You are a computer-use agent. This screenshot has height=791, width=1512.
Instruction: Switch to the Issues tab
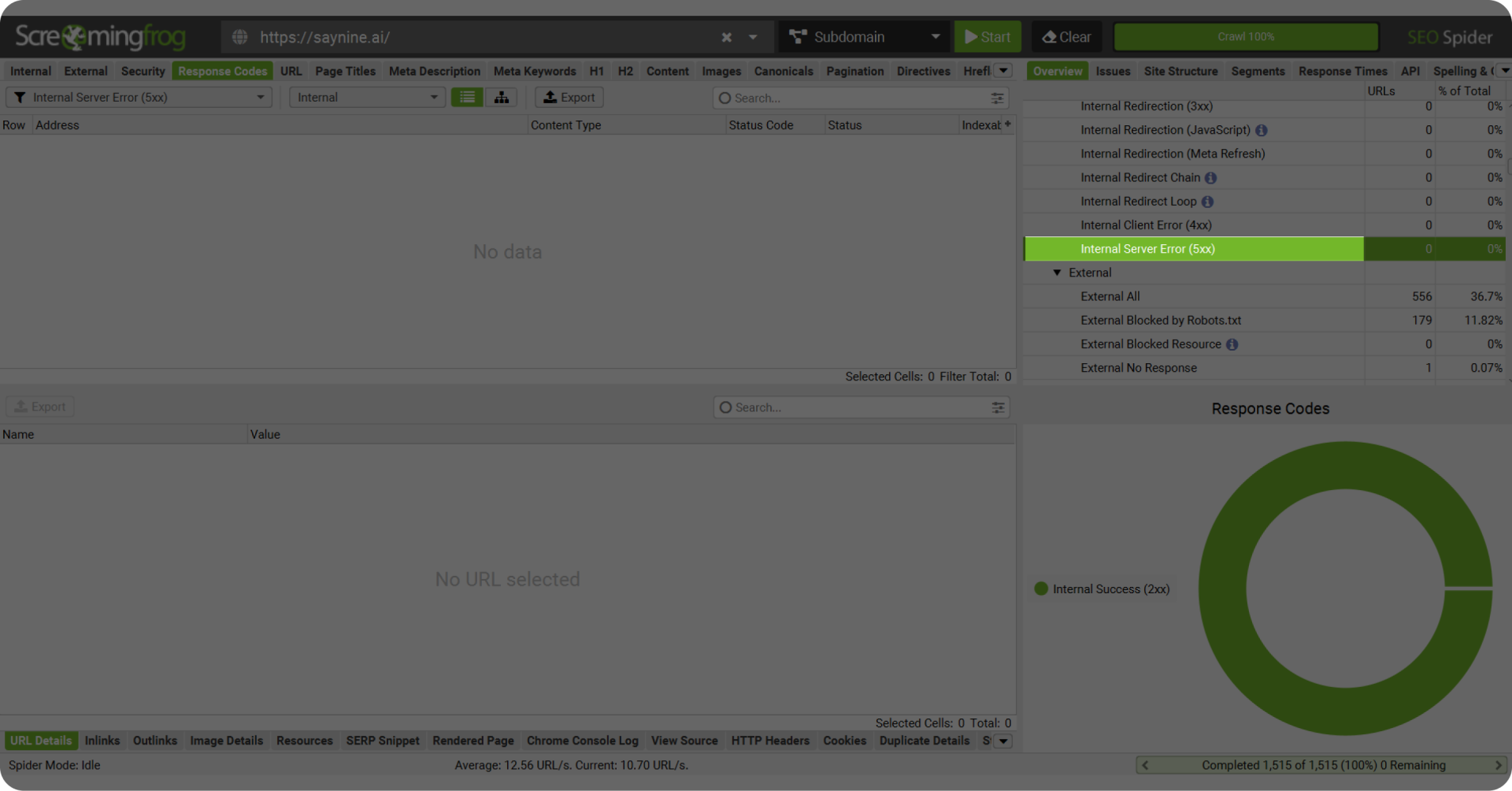1113,71
